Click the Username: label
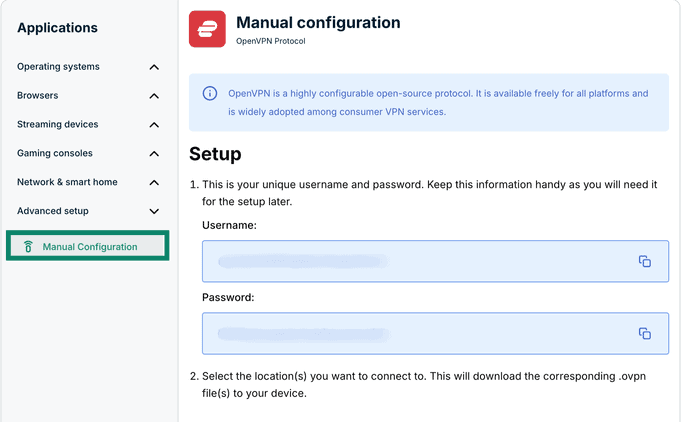700x422 pixels. pyautogui.click(x=229, y=225)
